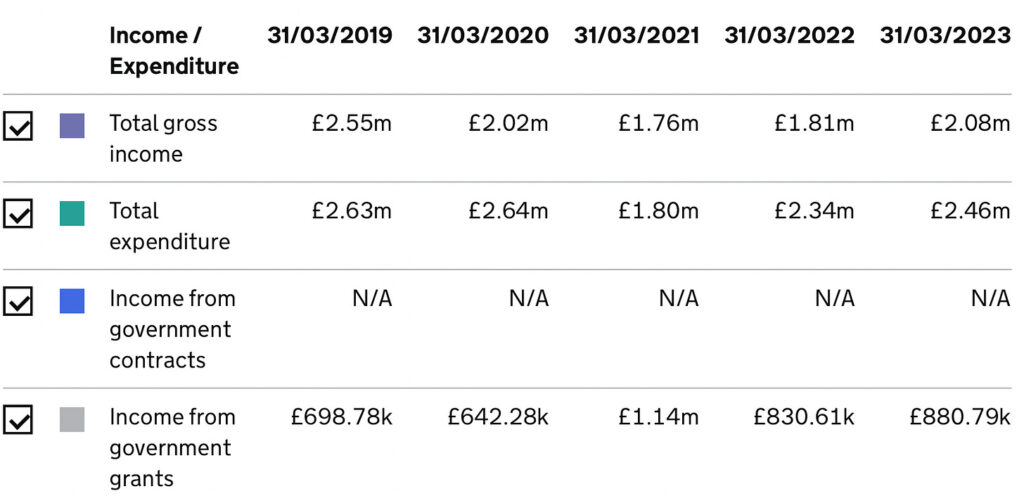The height and width of the screenshot is (496, 1024).
Task: Toggle Income from government contracts checkbox
Action: [18, 301]
